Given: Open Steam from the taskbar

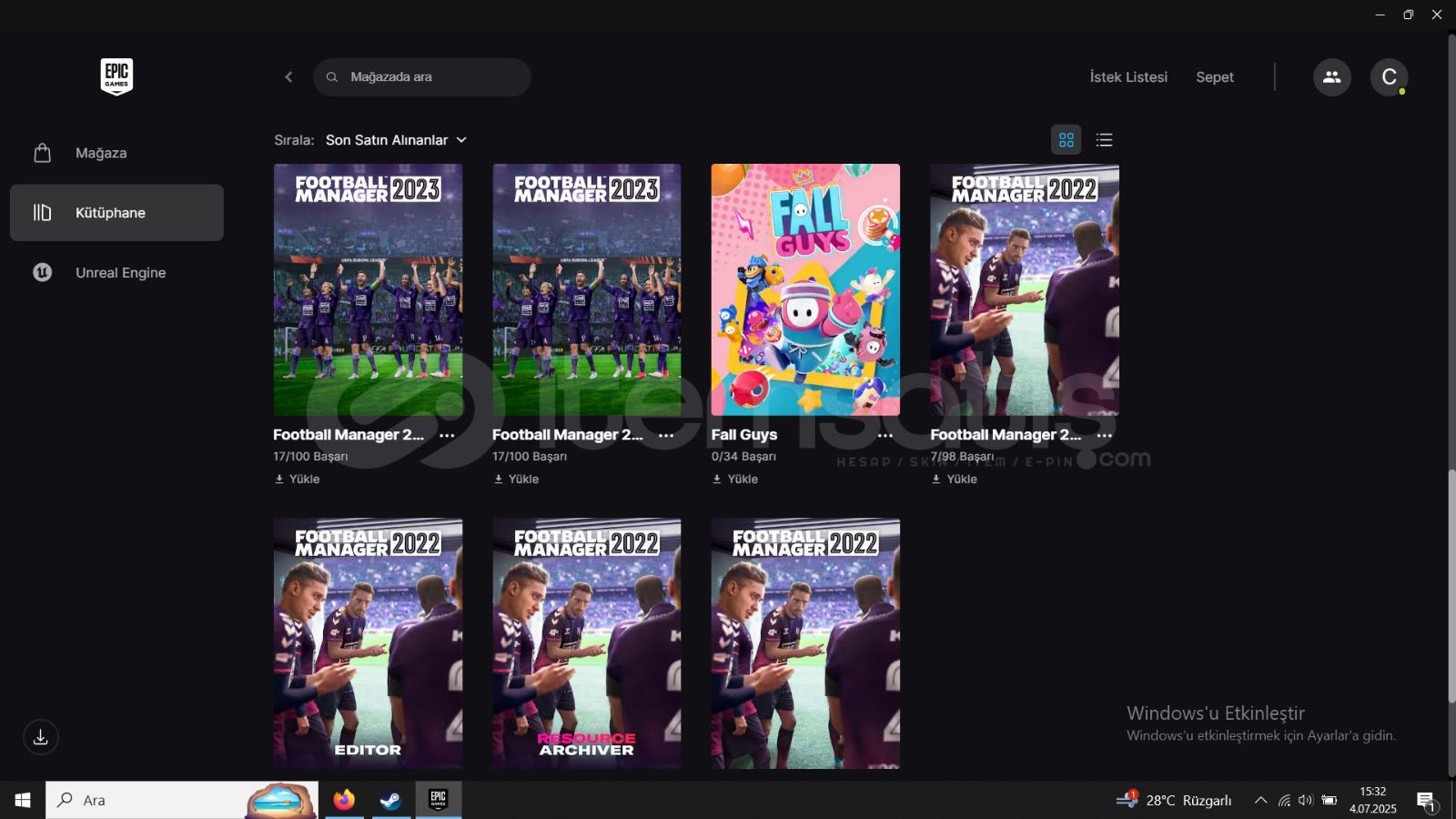Looking at the screenshot, I should [391, 800].
